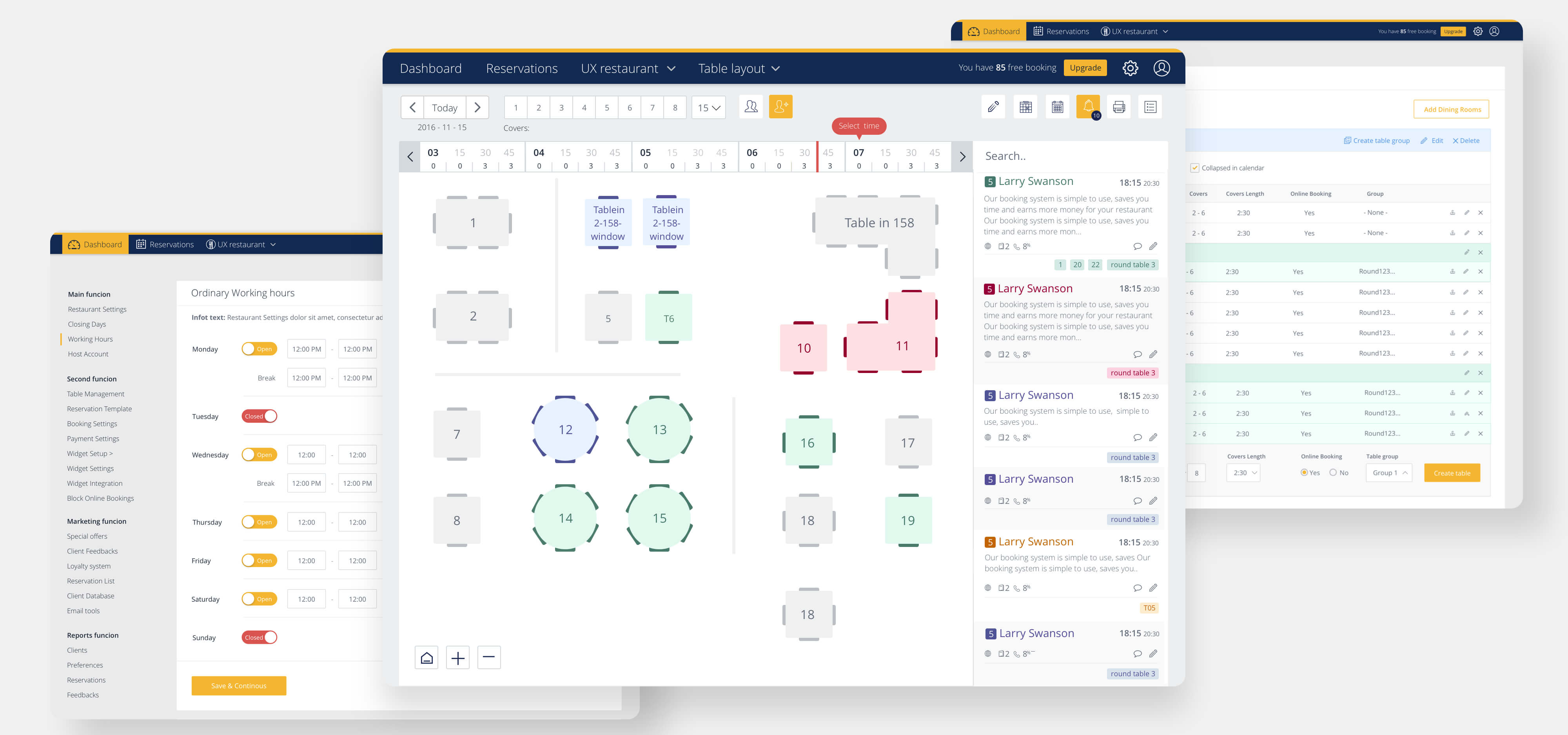Click the printer icon
This screenshot has width=1568, height=735.
point(1119,107)
